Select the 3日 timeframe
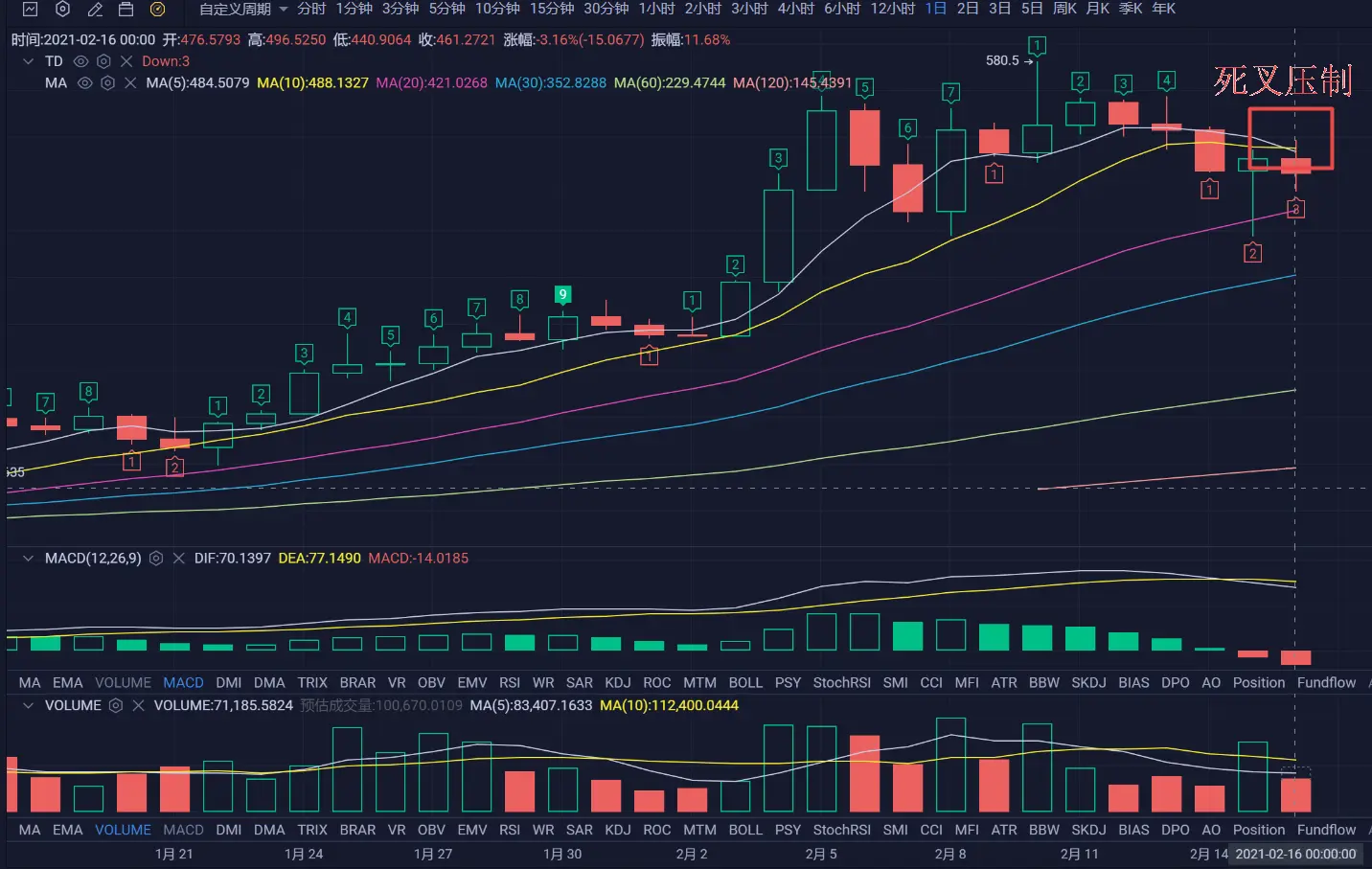1372x869 pixels. (x=999, y=9)
